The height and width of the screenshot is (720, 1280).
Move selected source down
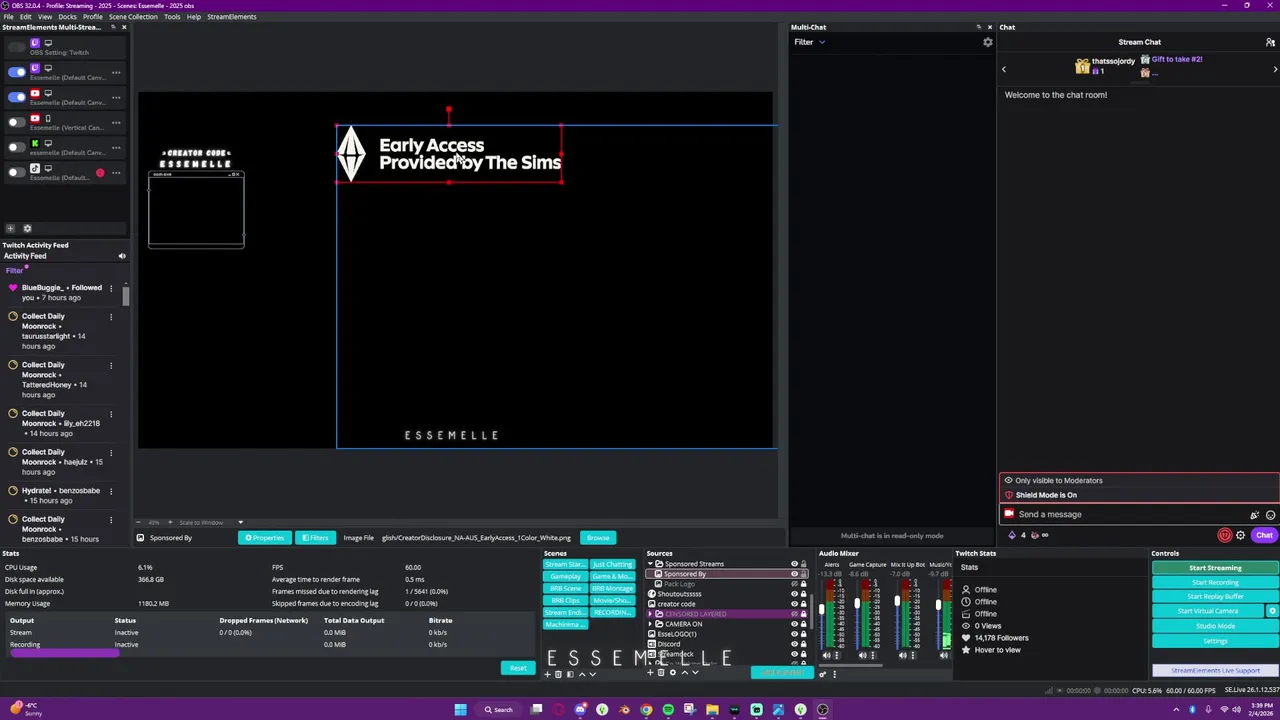click(x=695, y=672)
